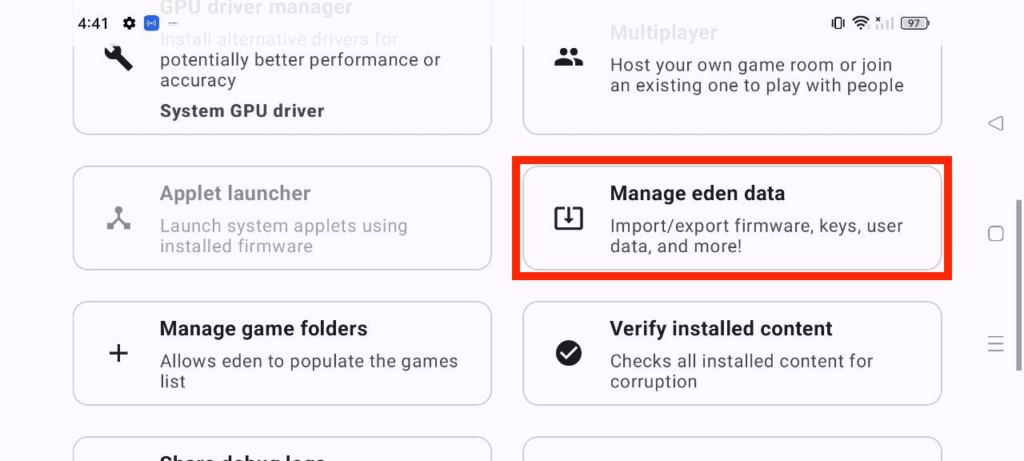
Task: Tap the plus icon beside Manage game folders
Action: click(x=118, y=354)
